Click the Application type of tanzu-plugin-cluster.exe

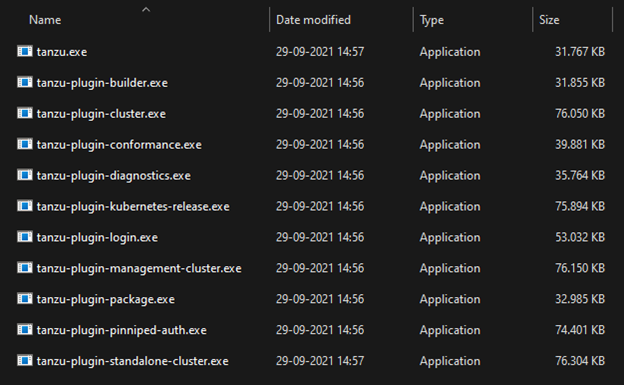(450, 114)
